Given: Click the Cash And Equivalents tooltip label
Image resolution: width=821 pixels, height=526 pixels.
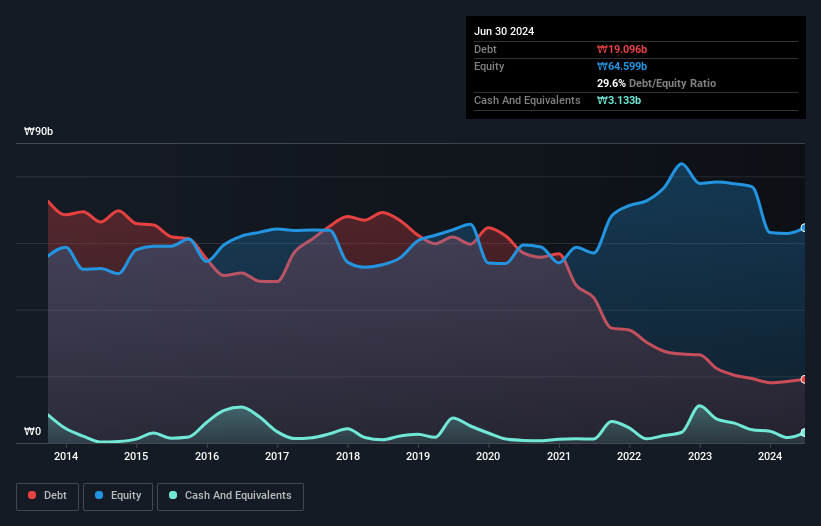Looking at the screenshot, I should click(x=527, y=100).
